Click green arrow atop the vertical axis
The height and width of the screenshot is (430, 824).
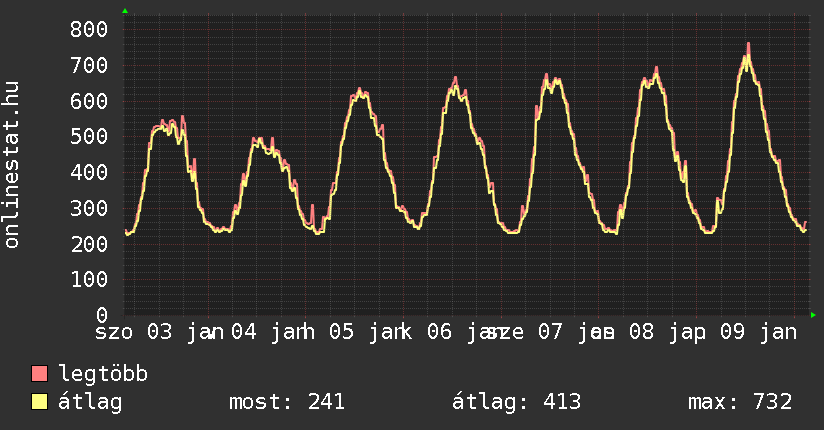click(x=125, y=11)
